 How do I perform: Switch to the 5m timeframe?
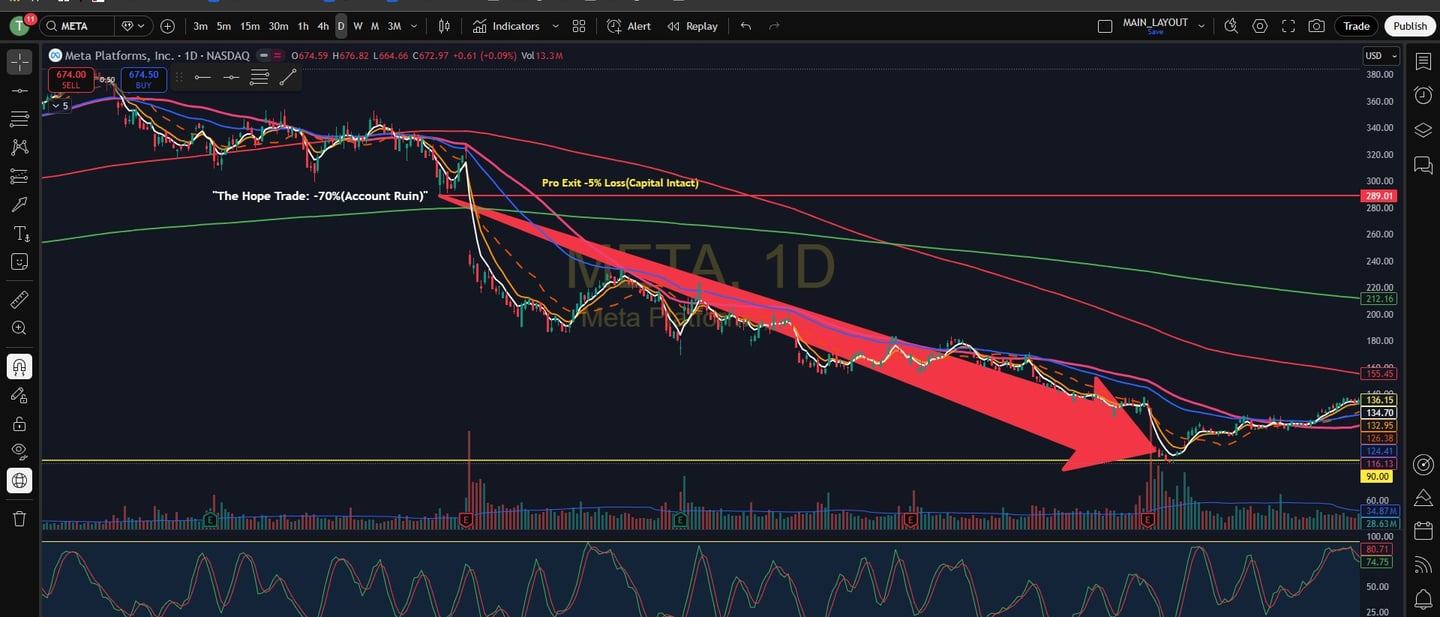coord(223,26)
